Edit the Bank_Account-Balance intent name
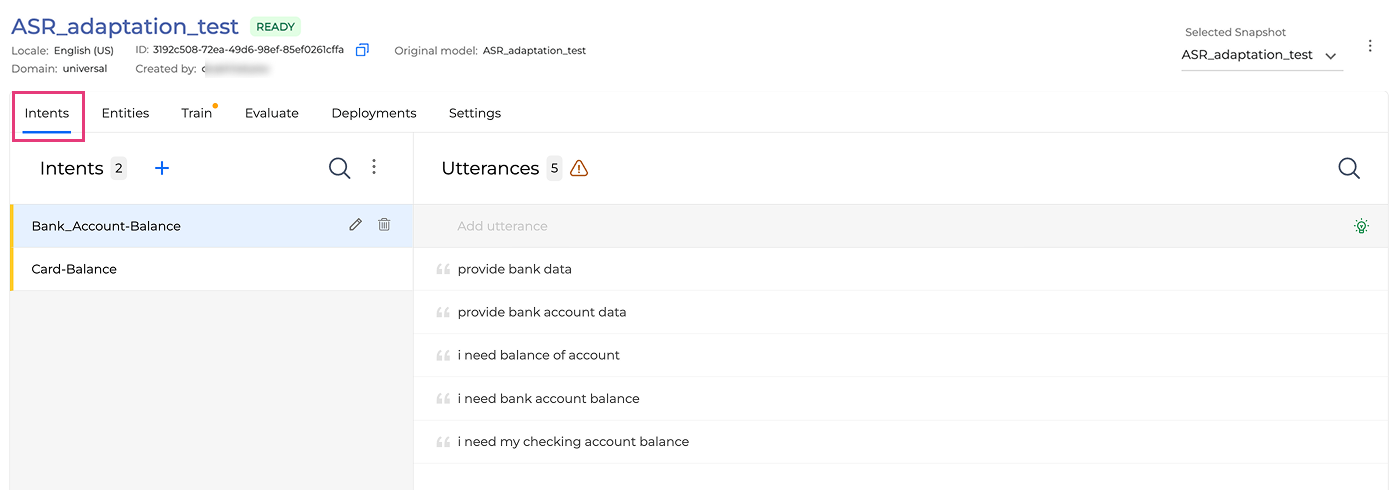 pos(355,225)
